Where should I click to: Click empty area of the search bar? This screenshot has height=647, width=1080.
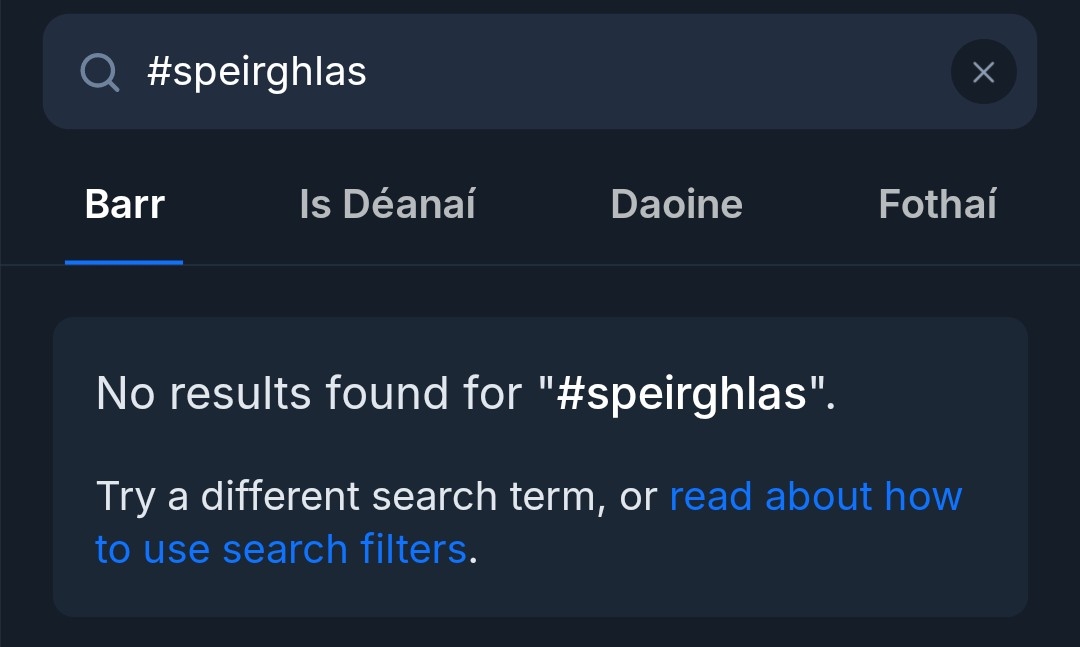pyautogui.click(x=650, y=72)
